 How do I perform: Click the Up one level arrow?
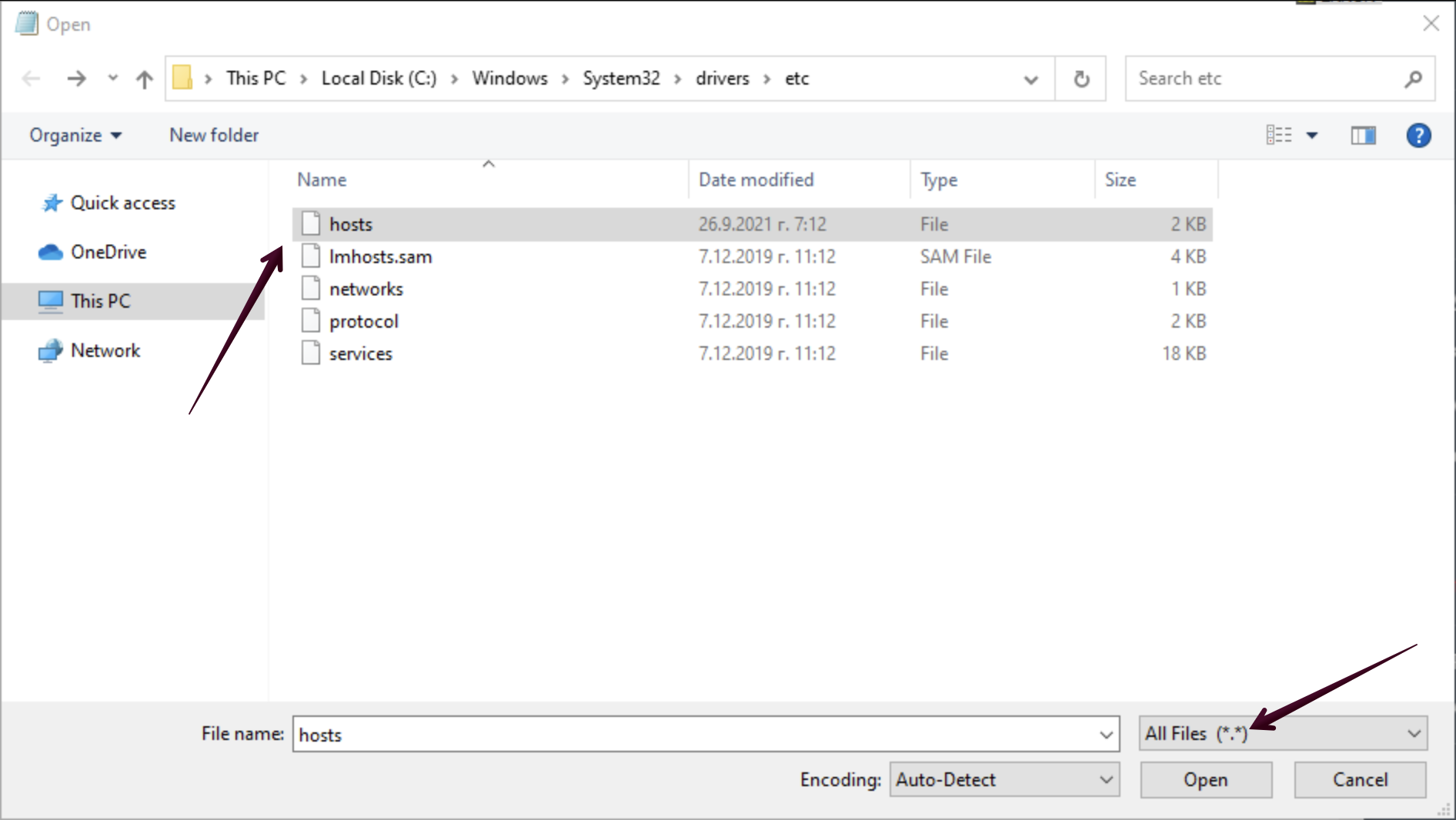click(x=144, y=79)
